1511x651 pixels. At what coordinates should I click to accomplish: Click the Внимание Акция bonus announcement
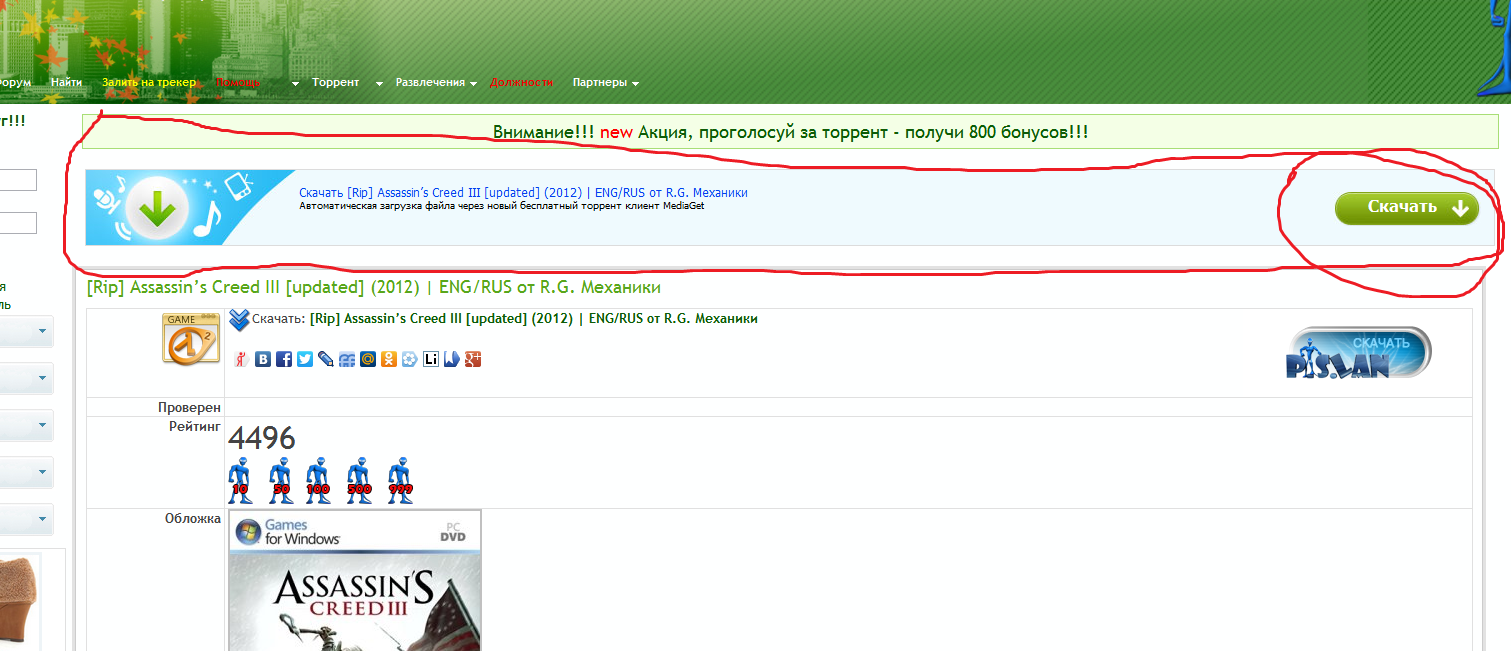tap(791, 132)
